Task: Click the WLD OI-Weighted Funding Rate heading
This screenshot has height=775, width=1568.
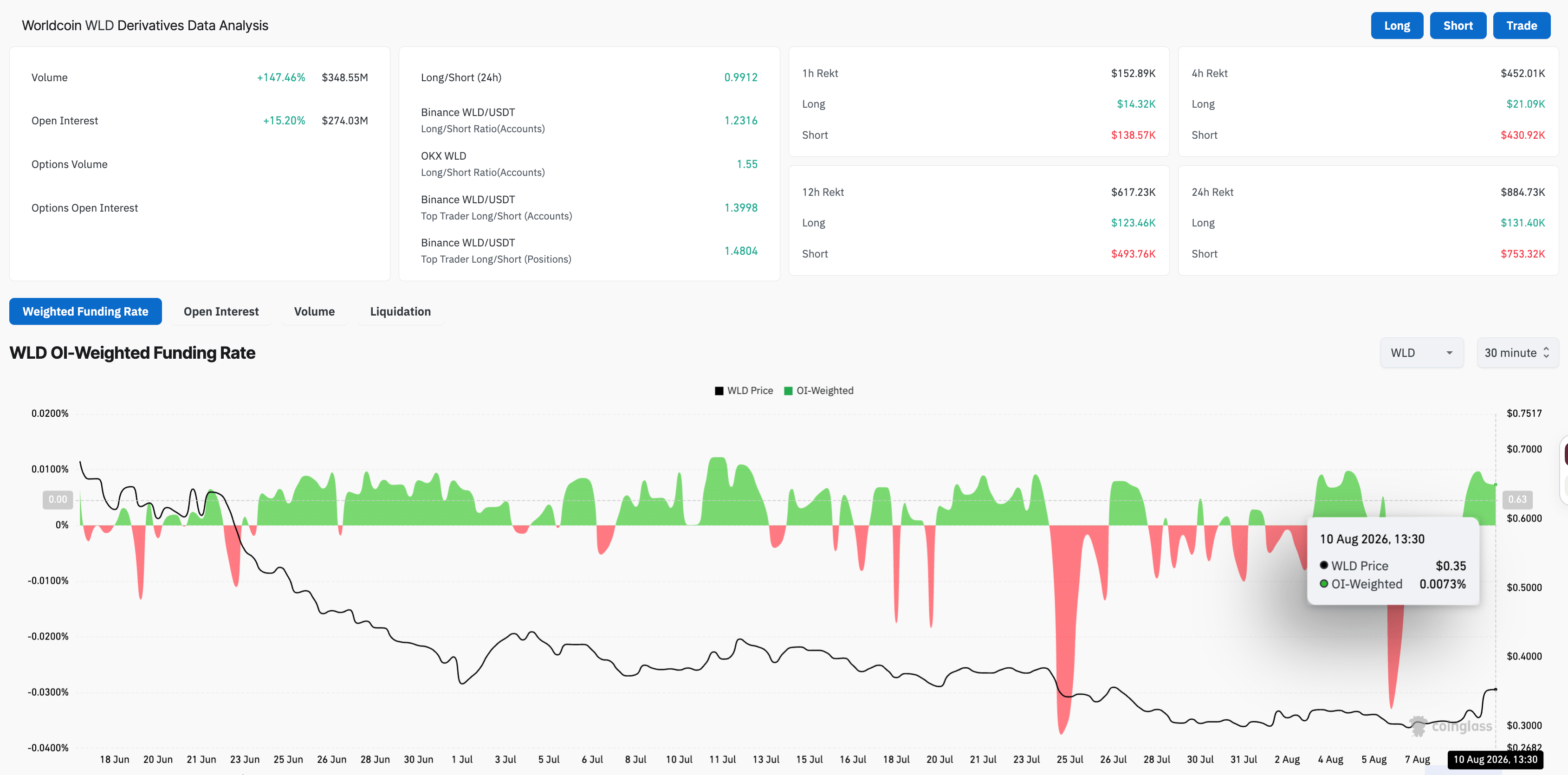Action: click(132, 353)
